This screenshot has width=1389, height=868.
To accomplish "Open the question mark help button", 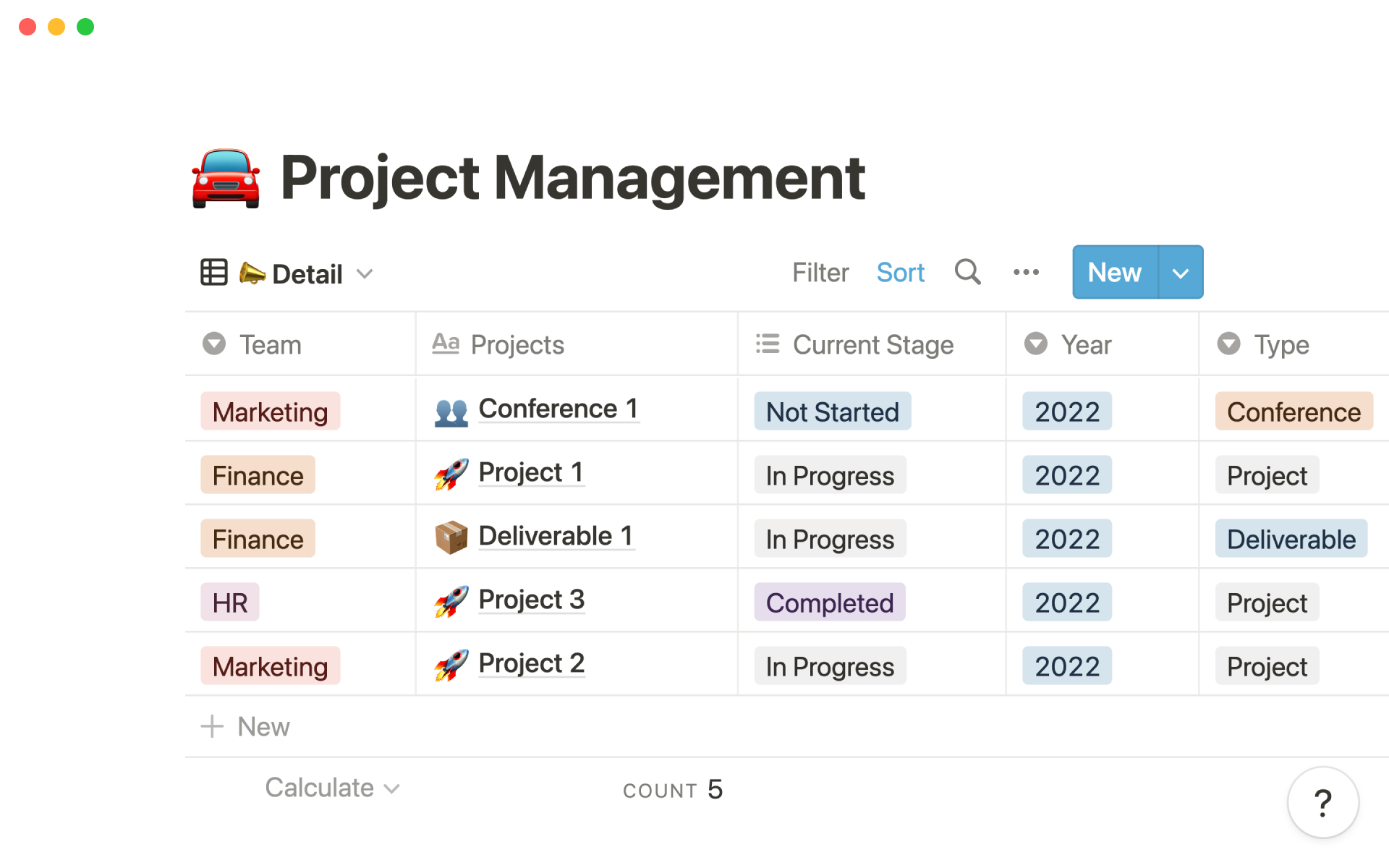I will click(x=1322, y=802).
